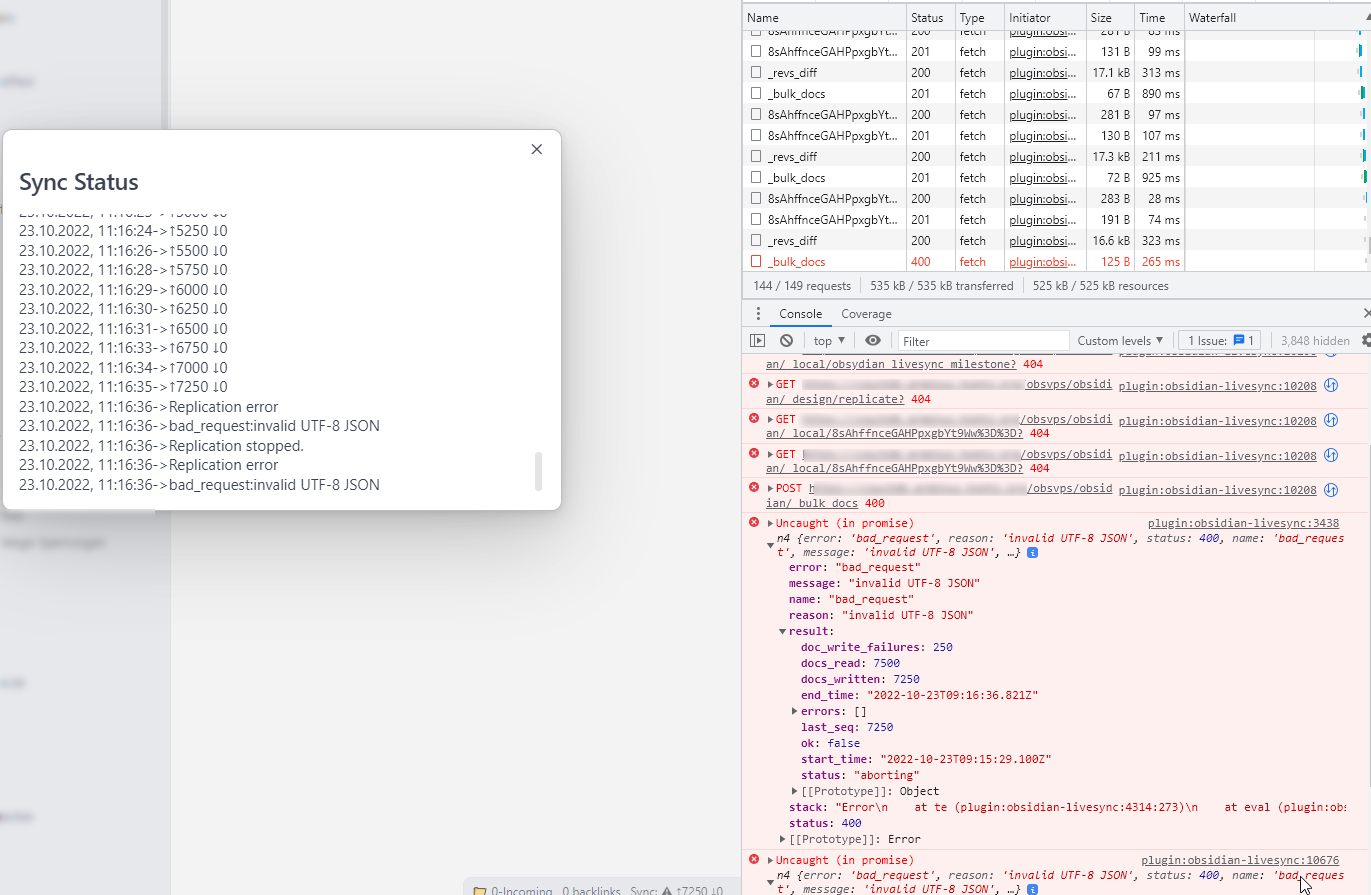Create a live expression with the eye icon
Viewport: 1371px width, 895px height.
pyautogui.click(x=872, y=340)
